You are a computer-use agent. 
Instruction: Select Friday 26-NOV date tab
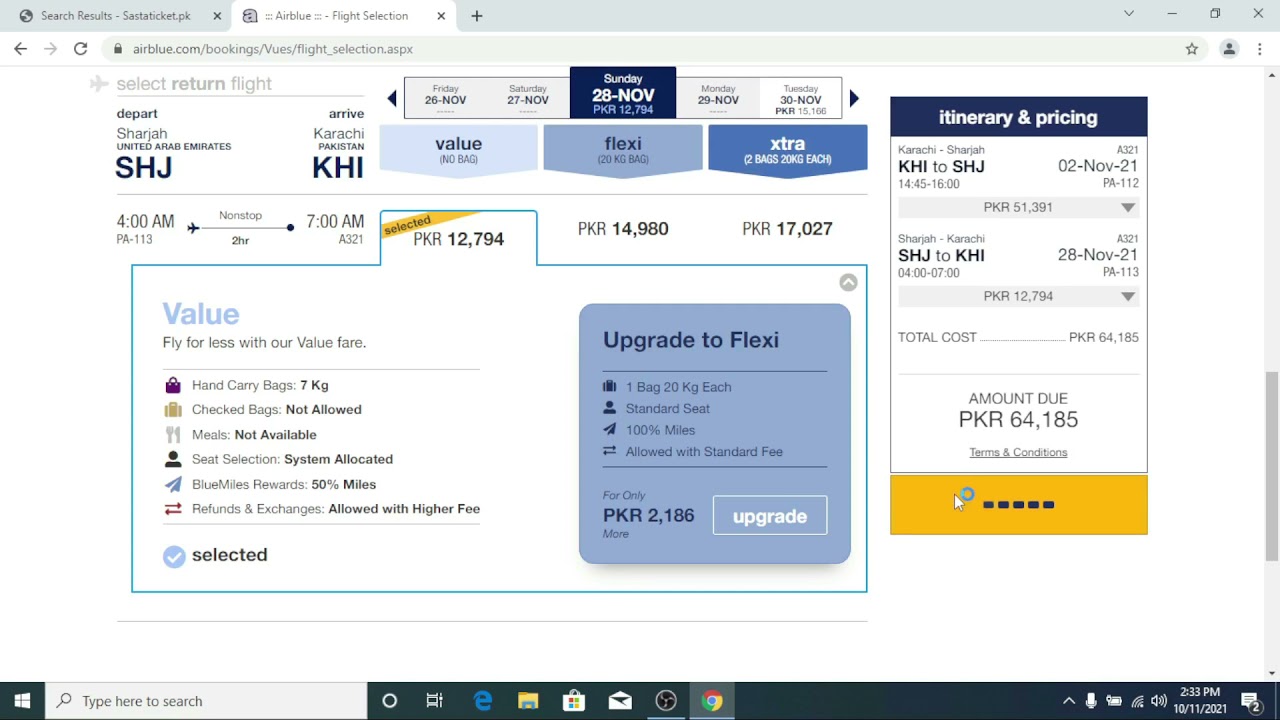click(x=445, y=97)
